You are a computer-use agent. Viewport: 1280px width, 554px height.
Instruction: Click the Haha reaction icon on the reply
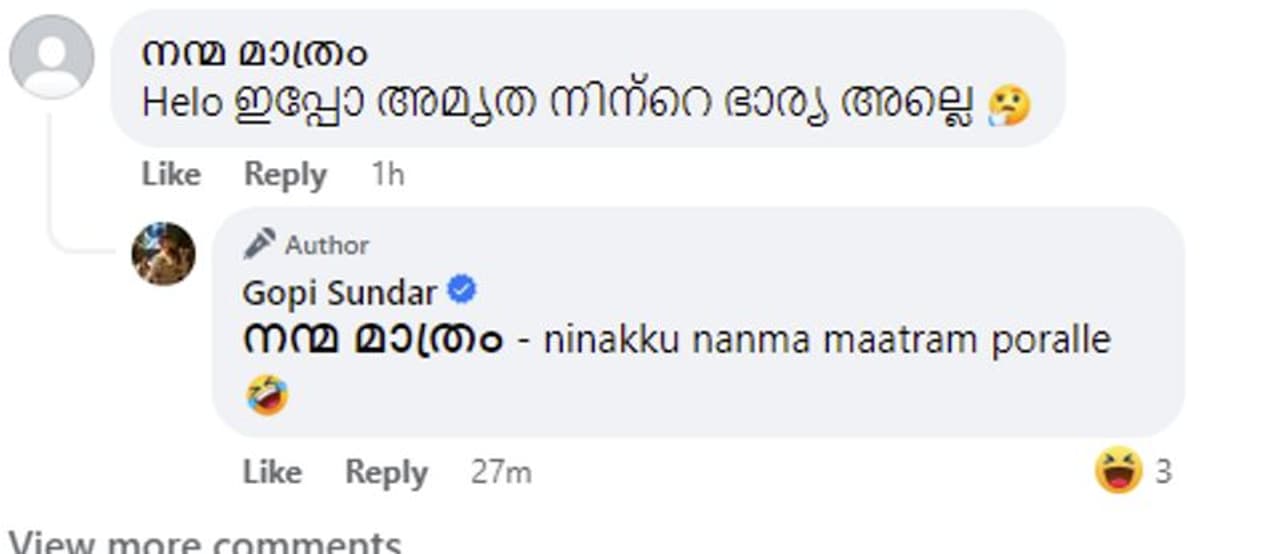(x=1118, y=470)
